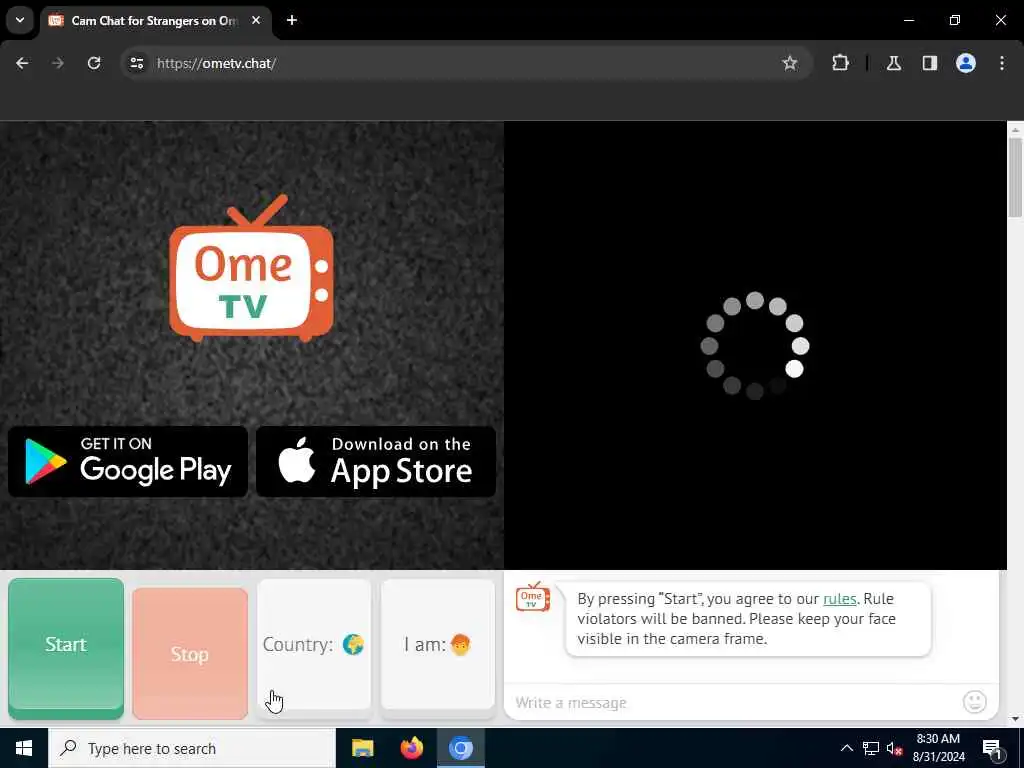The width and height of the screenshot is (1024, 768).
Task: Click the Download on the App Store badge
Action: pos(376,462)
